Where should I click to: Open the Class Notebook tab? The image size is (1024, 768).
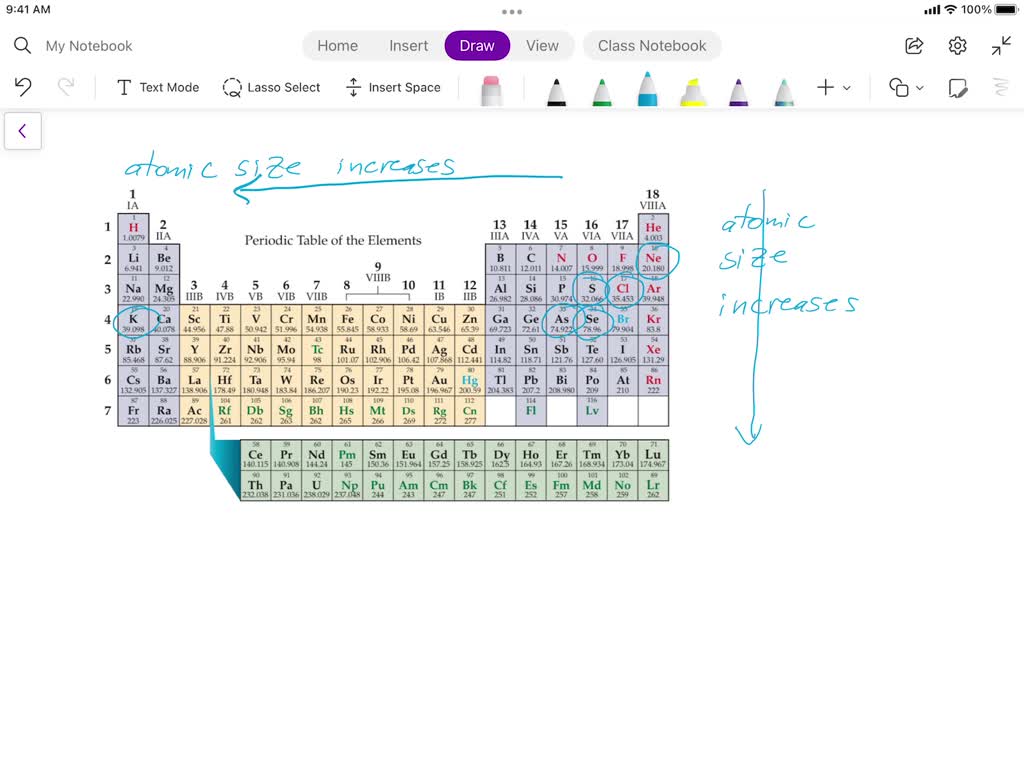[x=651, y=46]
